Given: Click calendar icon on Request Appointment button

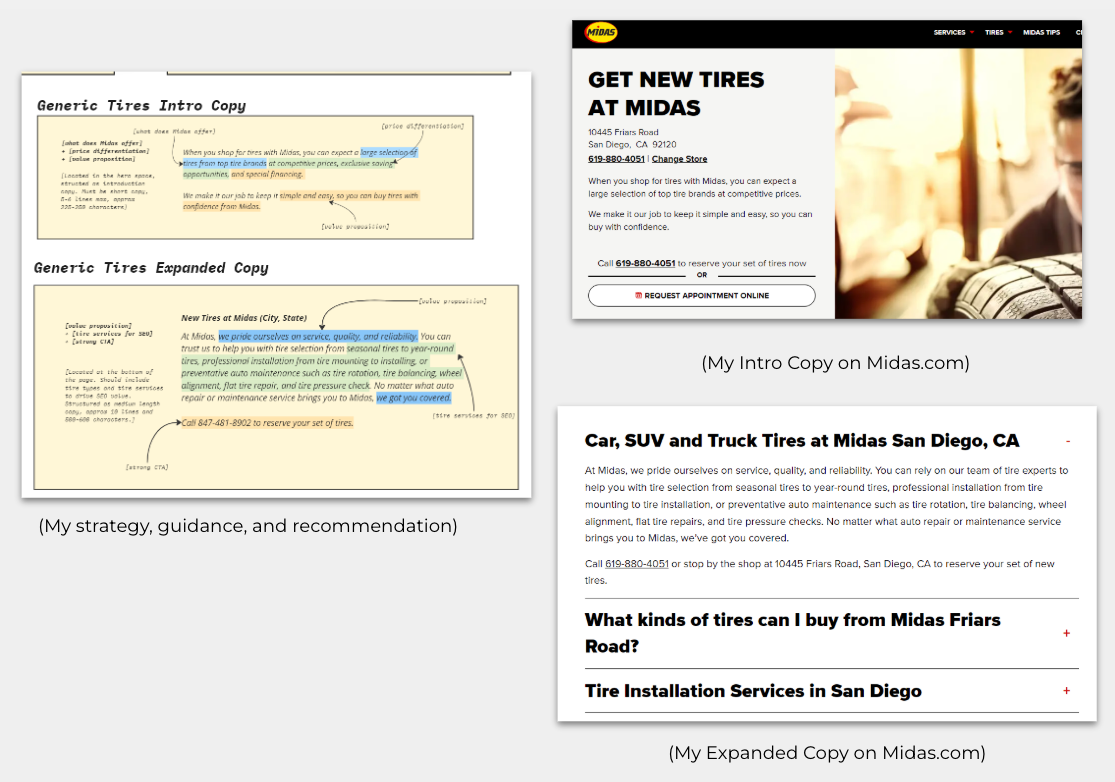Looking at the screenshot, I should click(x=639, y=296).
